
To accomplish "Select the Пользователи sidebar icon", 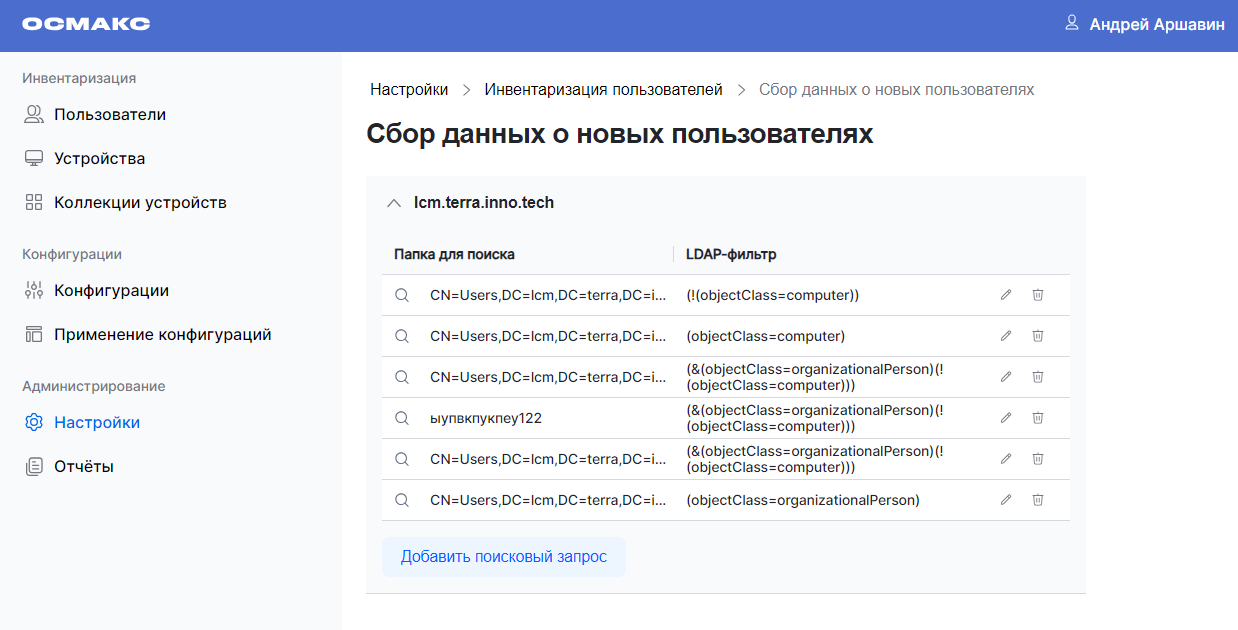I will pyautogui.click(x=33, y=114).
